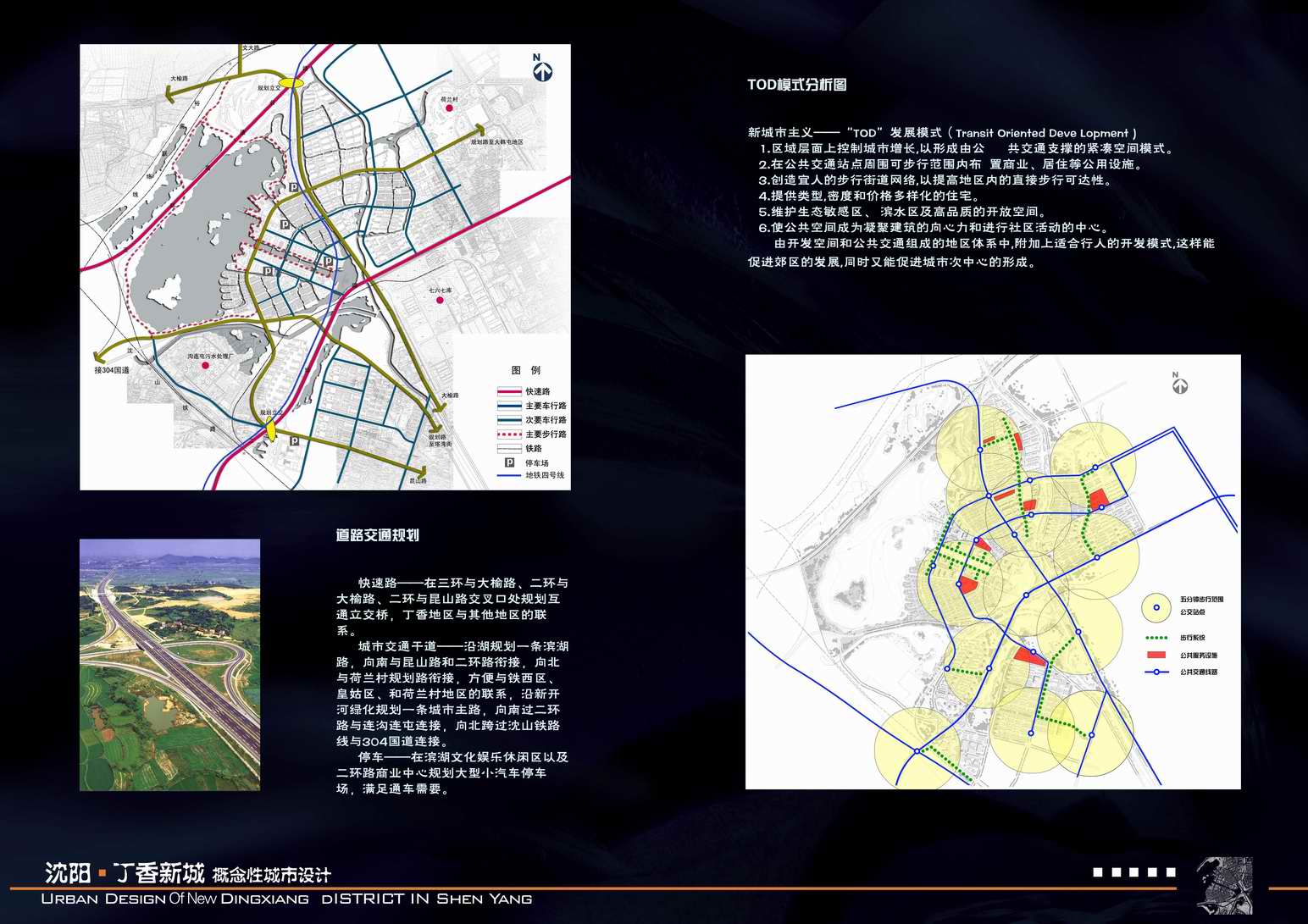This screenshot has width=1308, height=924.
Task: Click the red 公共服务设施 legend swatch
Action: click(1156, 655)
